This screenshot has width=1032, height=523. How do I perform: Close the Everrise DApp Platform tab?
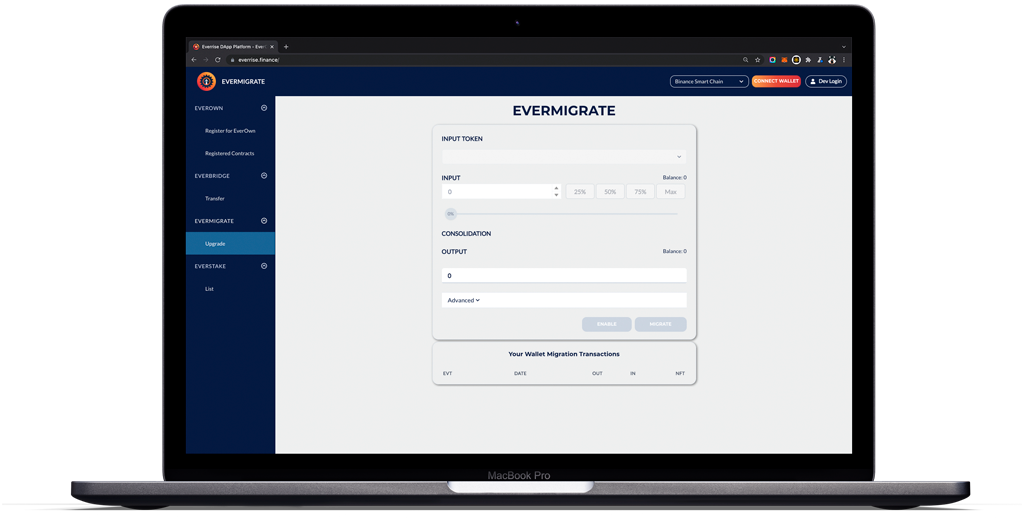(272, 47)
